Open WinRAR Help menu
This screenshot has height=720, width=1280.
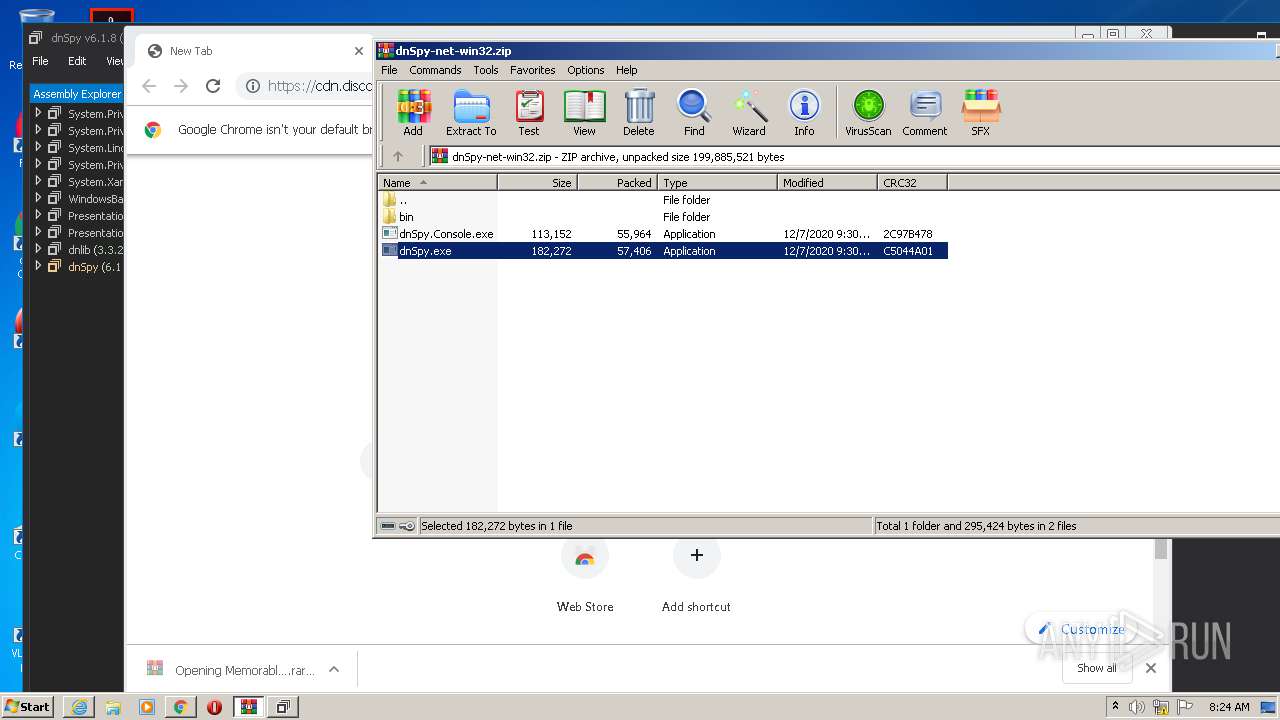(x=627, y=70)
